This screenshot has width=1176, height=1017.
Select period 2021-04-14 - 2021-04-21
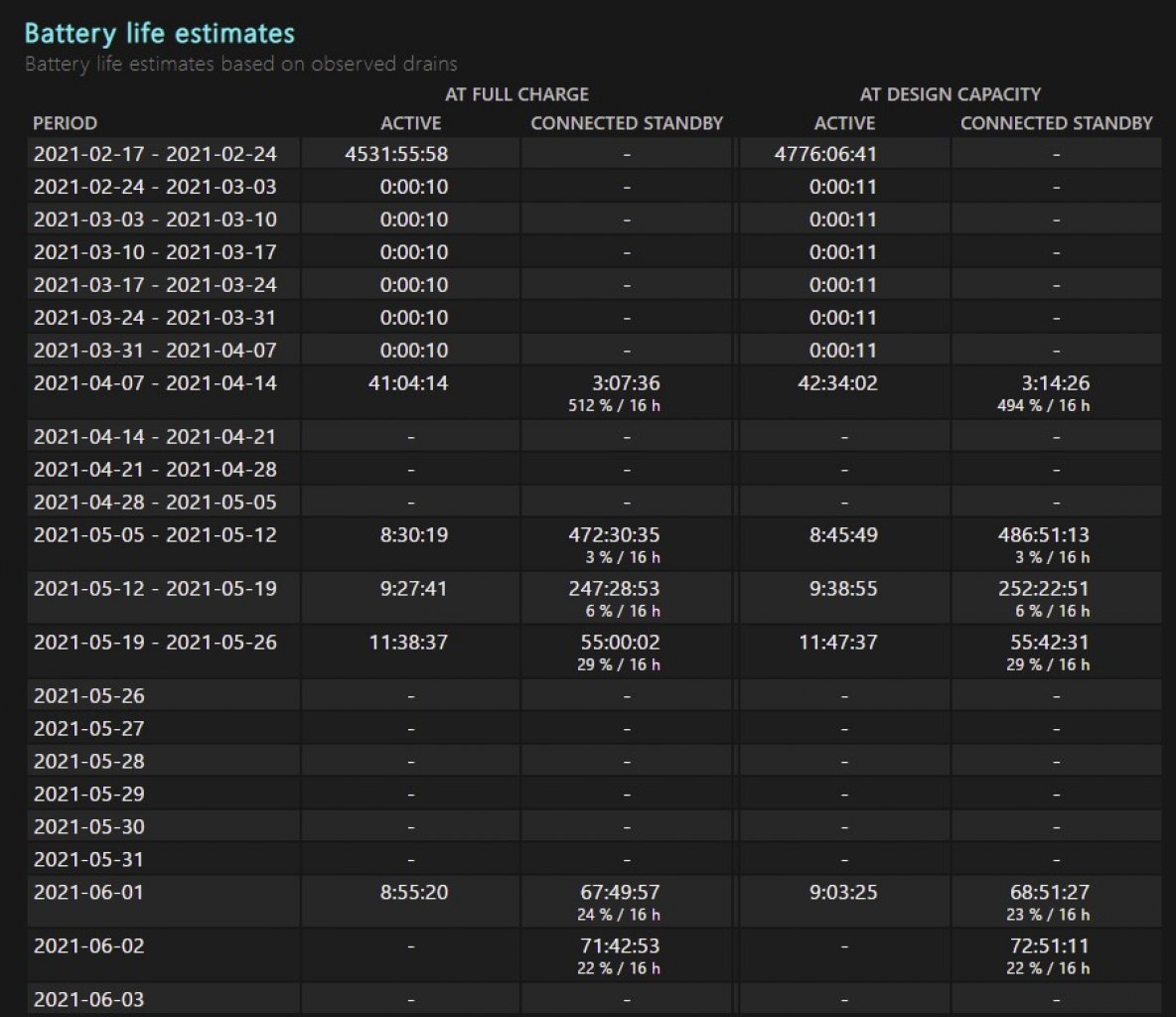click(155, 437)
